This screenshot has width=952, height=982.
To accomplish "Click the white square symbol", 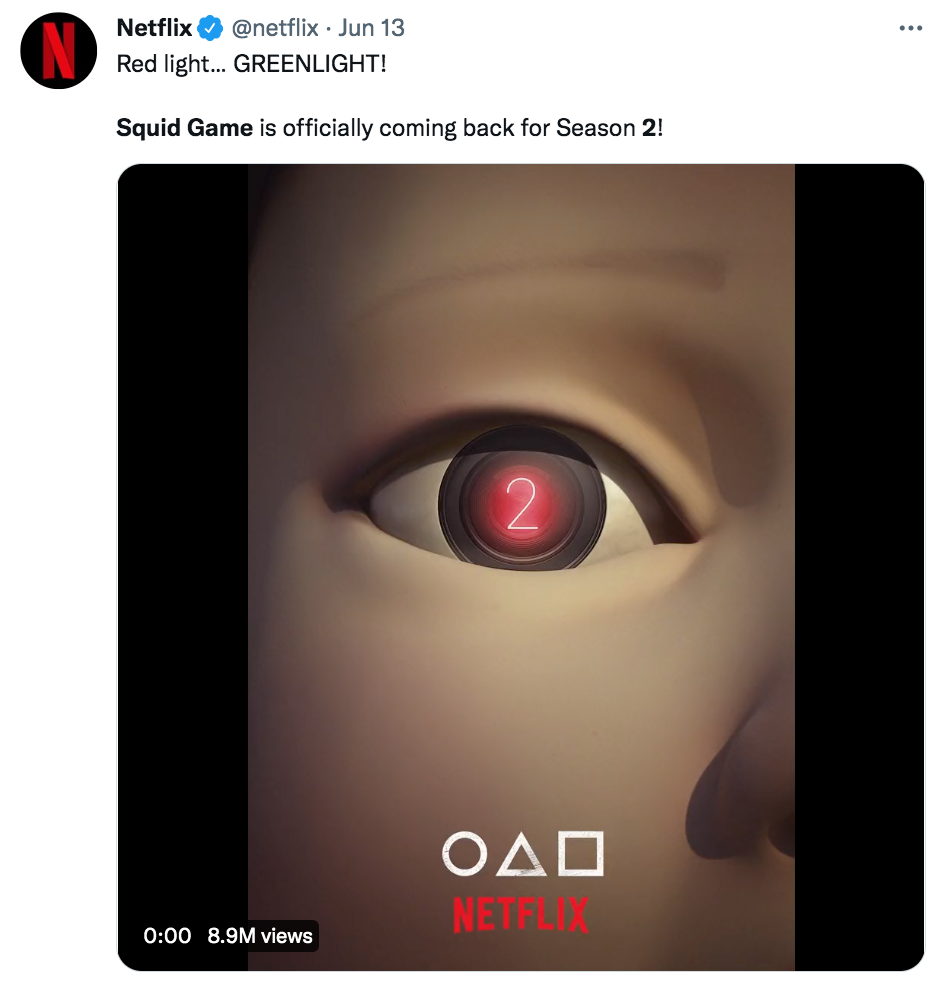I will pyautogui.click(x=581, y=852).
